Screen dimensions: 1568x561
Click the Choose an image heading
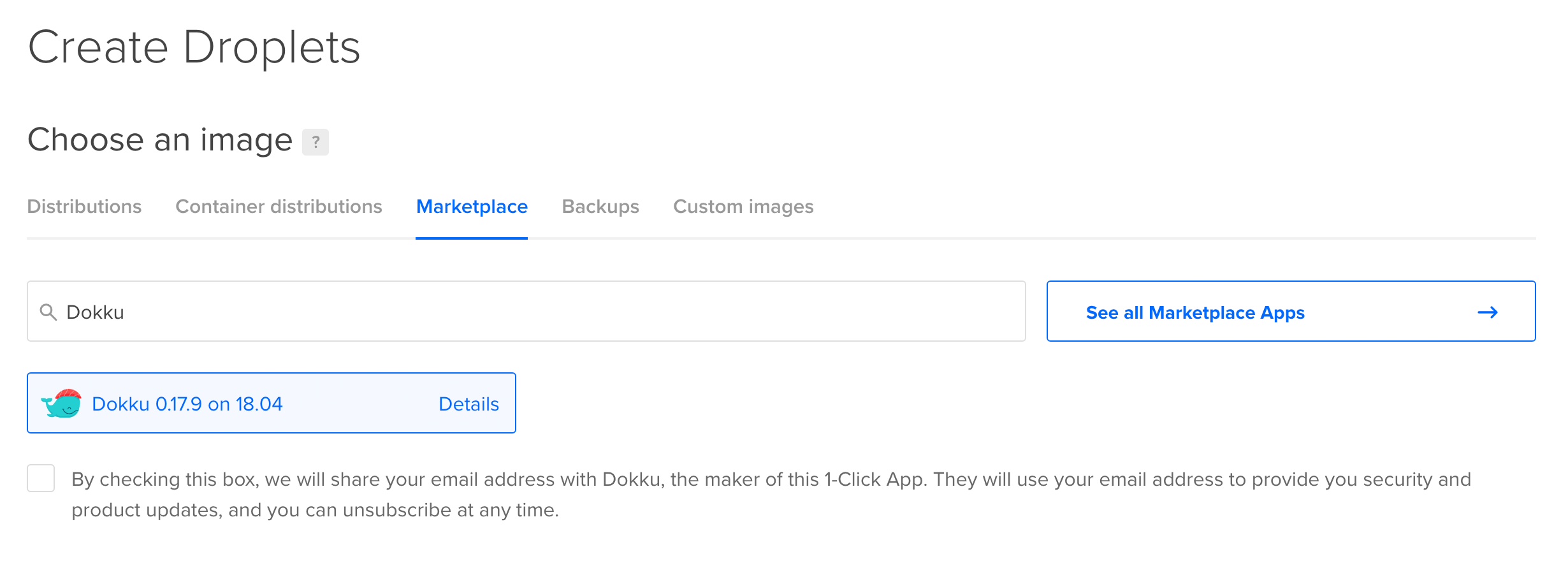[159, 140]
